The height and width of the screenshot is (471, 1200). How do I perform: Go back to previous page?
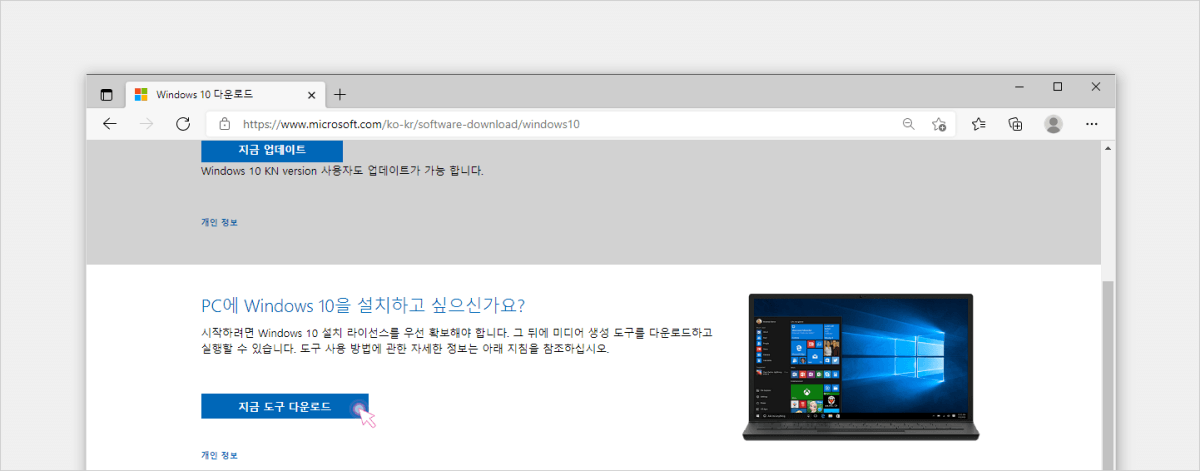[x=110, y=124]
